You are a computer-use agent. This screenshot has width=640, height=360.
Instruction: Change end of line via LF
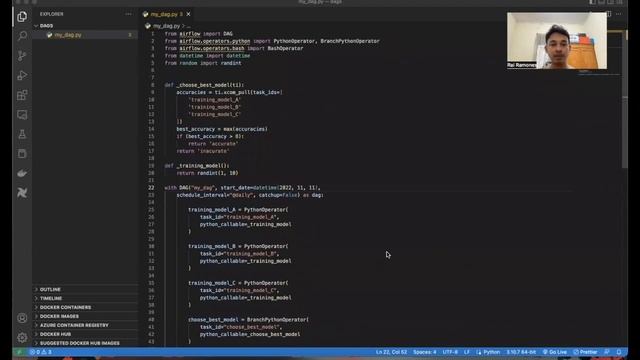[467, 352]
